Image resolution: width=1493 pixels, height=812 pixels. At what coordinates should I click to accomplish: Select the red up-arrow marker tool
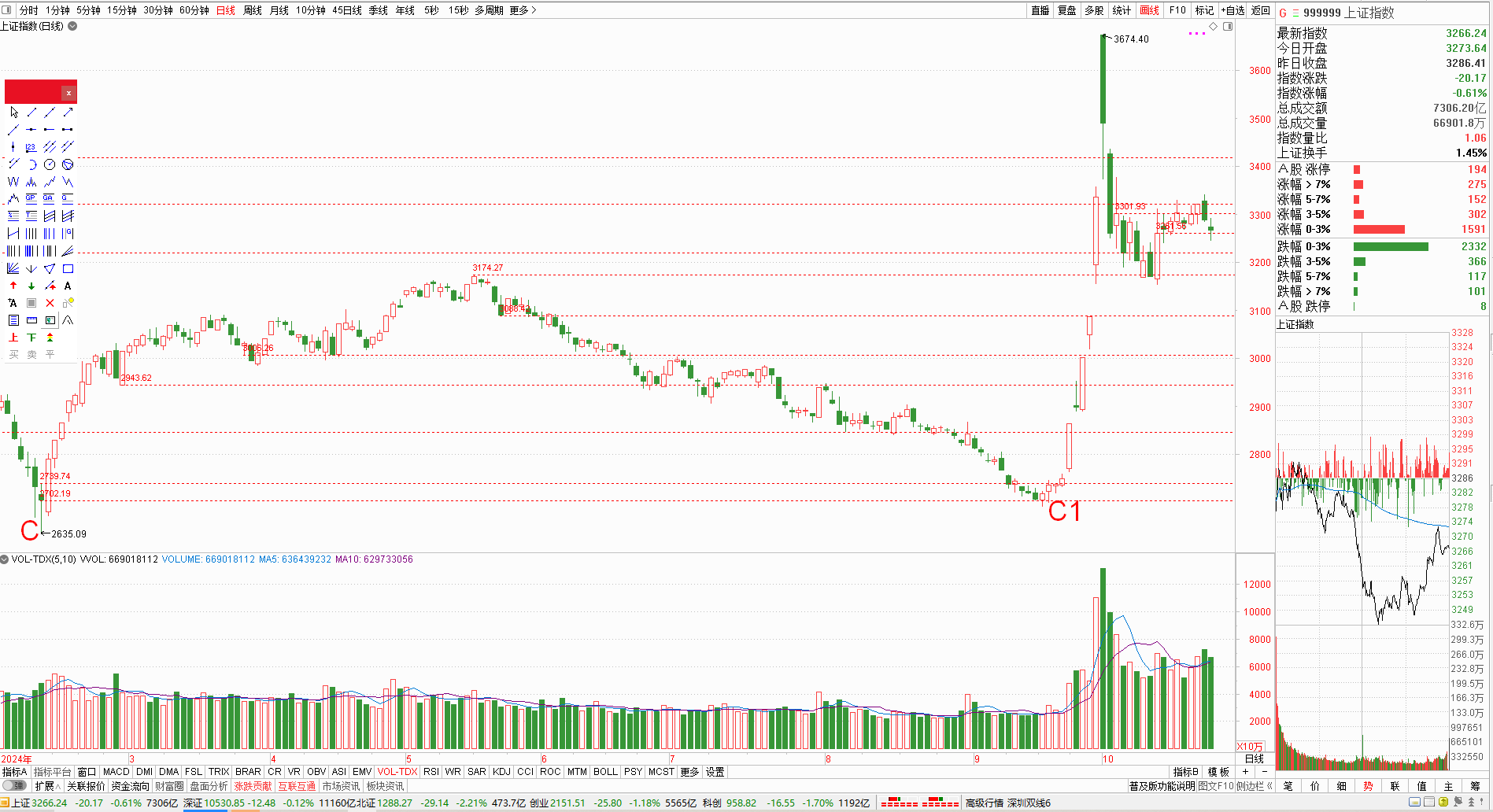13,286
